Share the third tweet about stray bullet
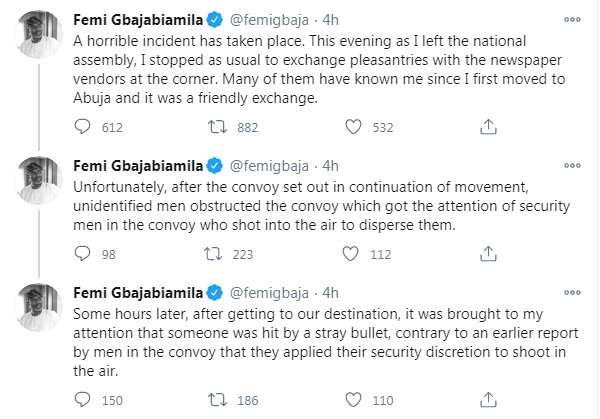This screenshot has height=419, width=600. coord(486,400)
